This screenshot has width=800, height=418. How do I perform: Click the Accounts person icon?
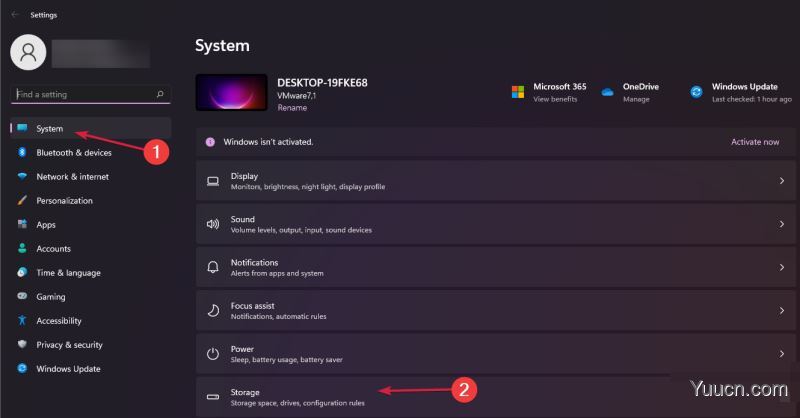pyautogui.click(x=22, y=248)
